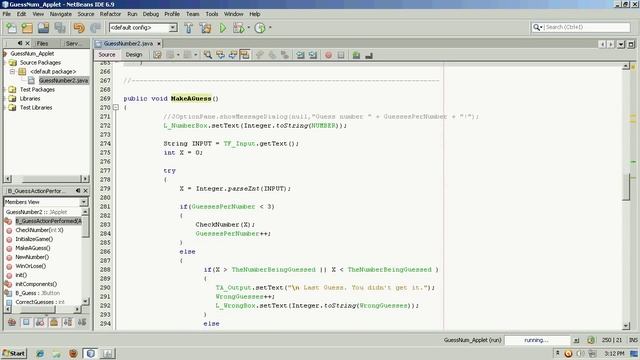The height and width of the screenshot is (360, 640).
Task: Run the main project with green arrow
Action: click(222, 28)
